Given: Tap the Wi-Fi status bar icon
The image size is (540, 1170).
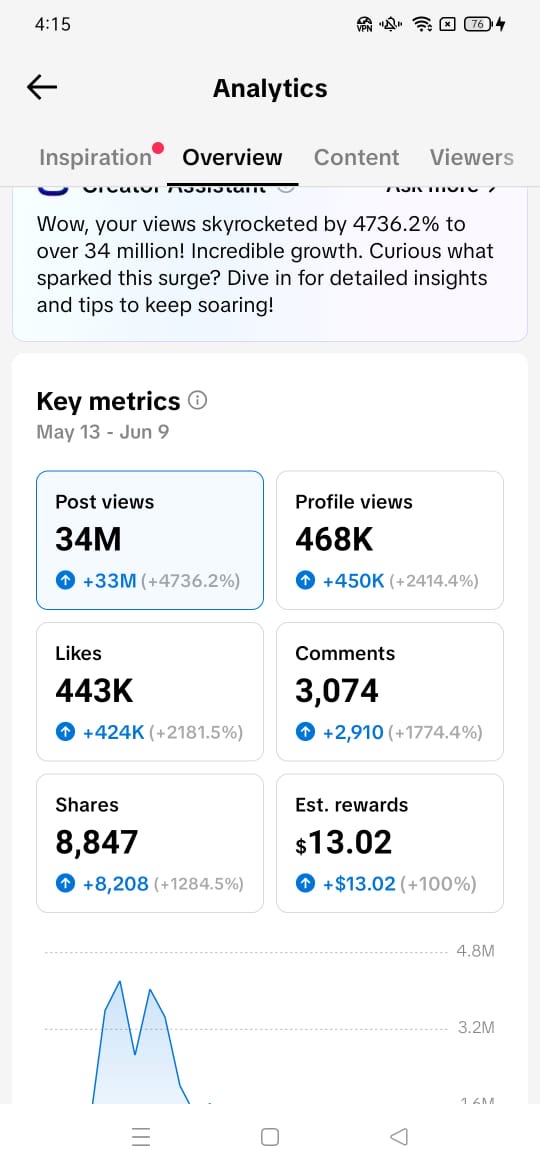Looking at the screenshot, I should click(x=423, y=25).
